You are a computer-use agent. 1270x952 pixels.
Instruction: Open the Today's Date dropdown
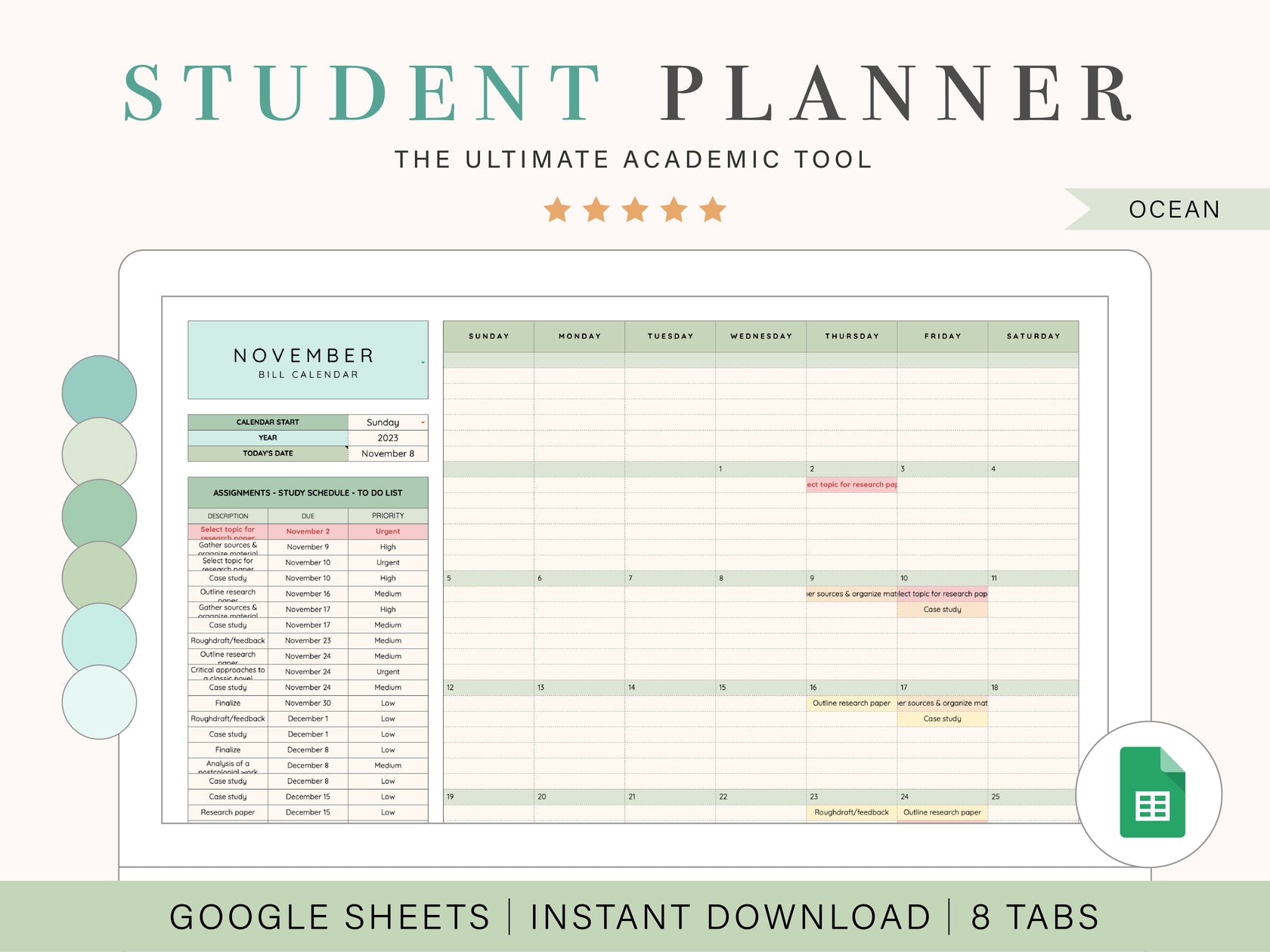coord(389,453)
